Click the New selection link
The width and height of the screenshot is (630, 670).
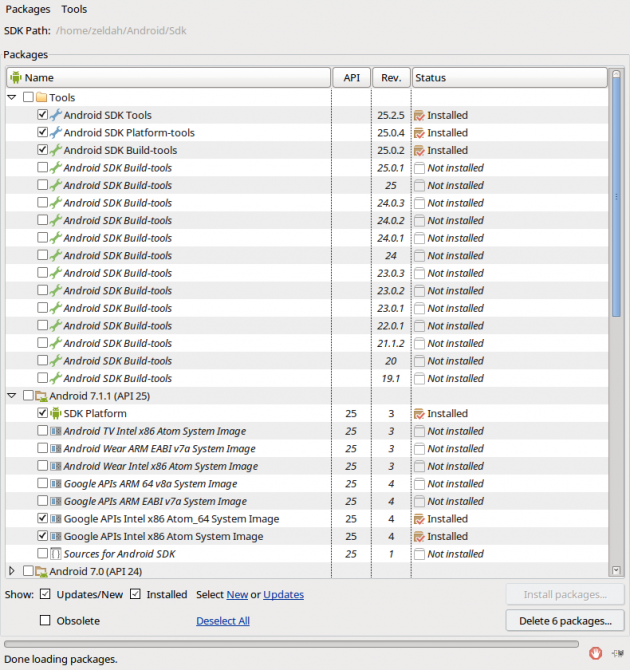click(237, 594)
